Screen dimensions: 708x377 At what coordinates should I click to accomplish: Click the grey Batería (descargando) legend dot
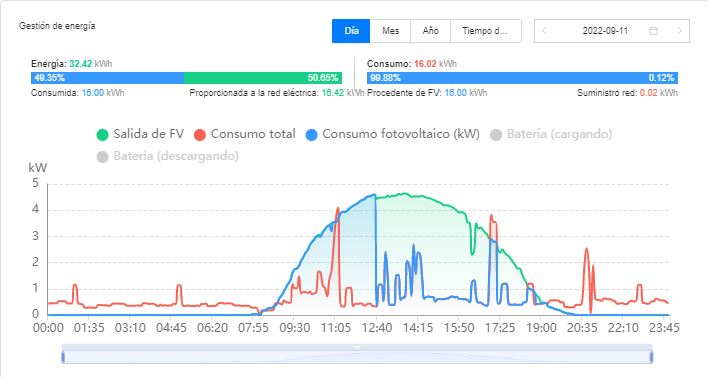point(102,157)
